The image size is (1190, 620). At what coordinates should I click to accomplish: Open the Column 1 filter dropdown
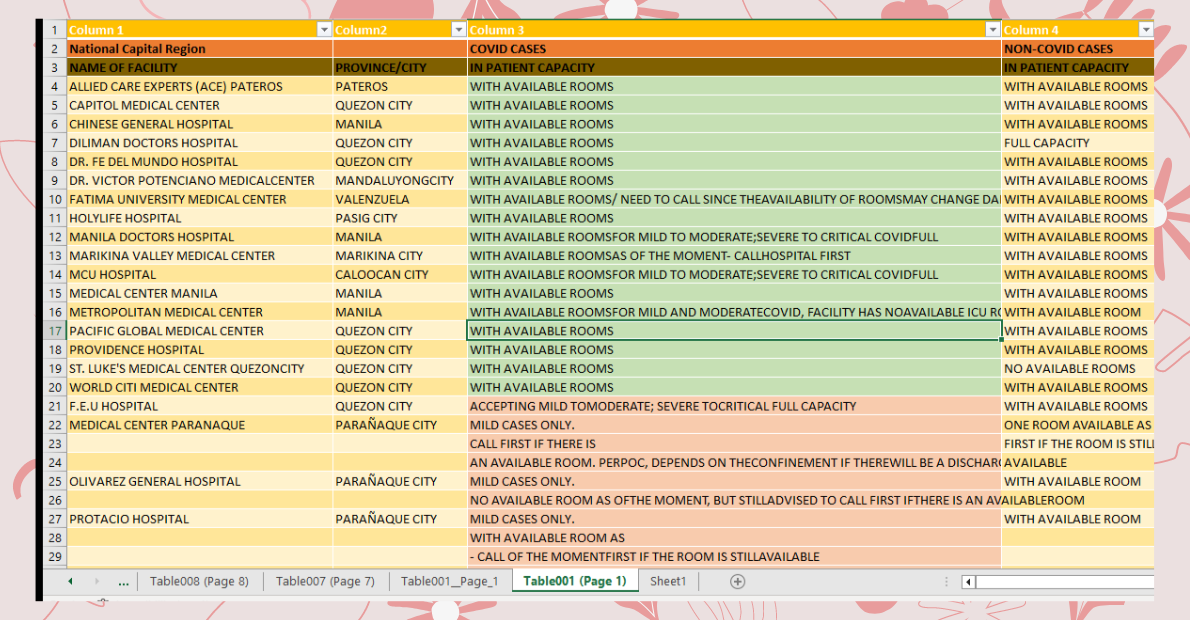click(x=324, y=30)
